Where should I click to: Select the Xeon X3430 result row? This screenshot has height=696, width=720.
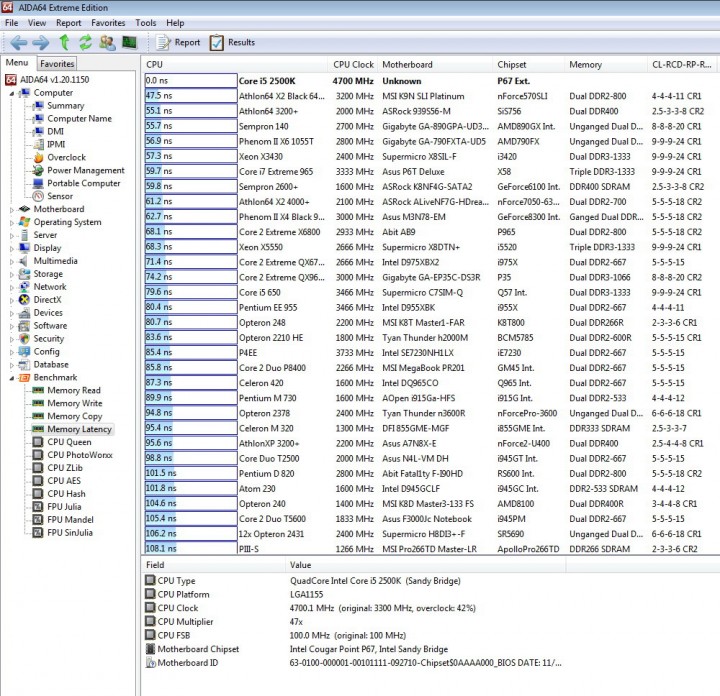[x=432, y=157]
